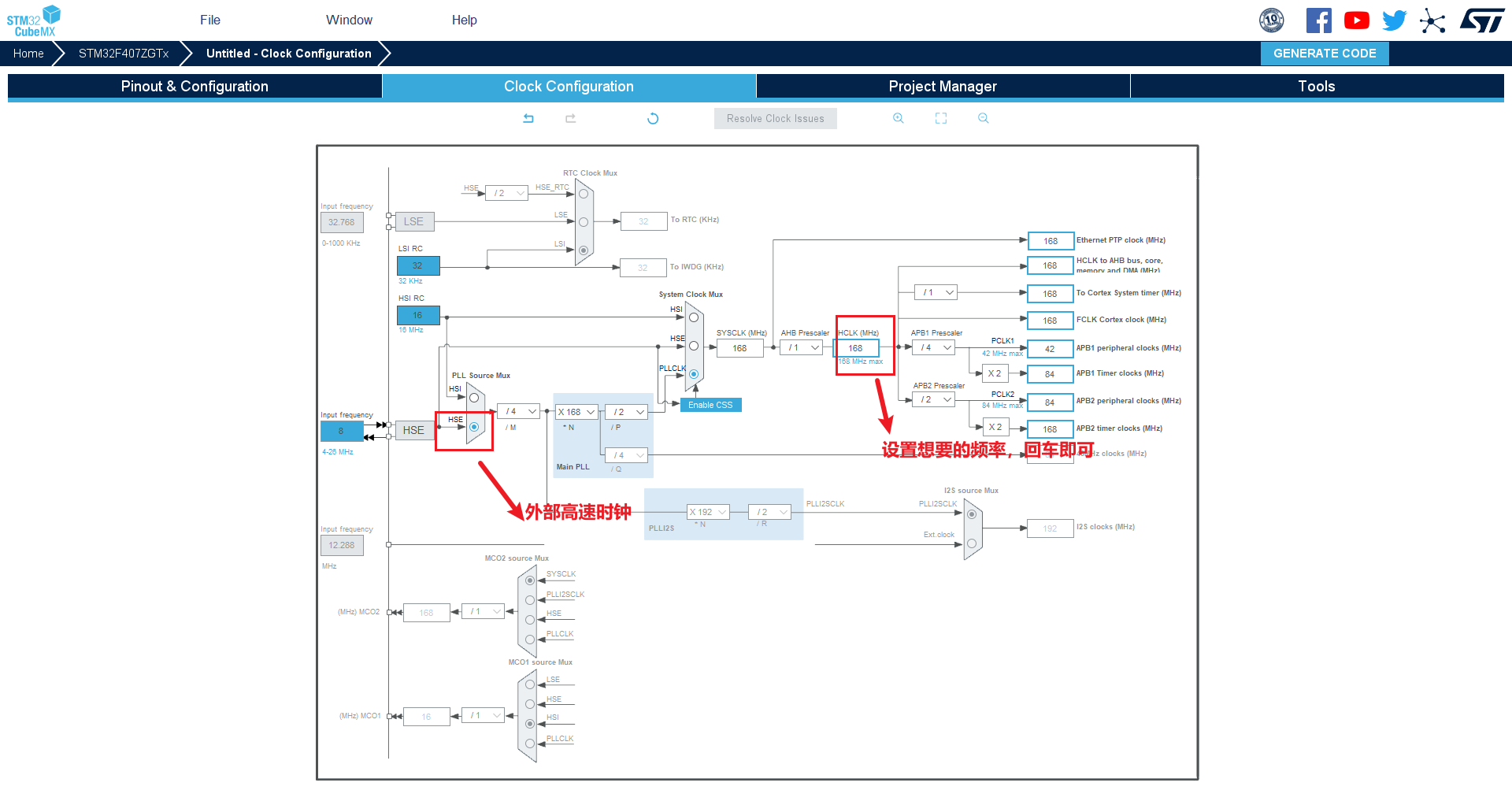The height and width of the screenshot is (801, 1512).
Task: Select Ext.clock in I2S source Mux
Action: pos(972,543)
